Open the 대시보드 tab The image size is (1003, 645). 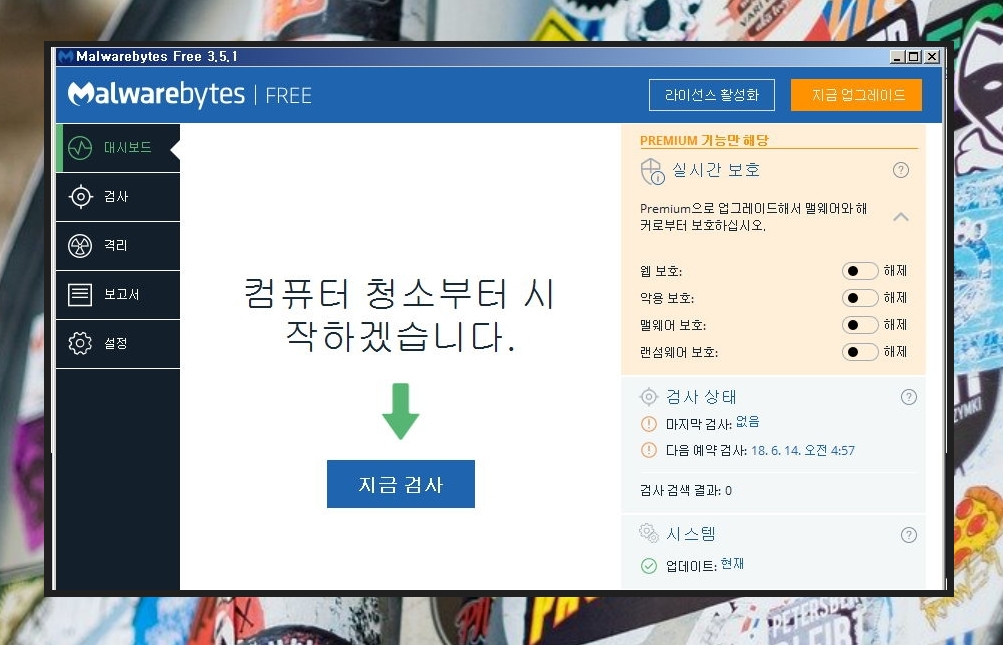click(x=118, y=148)
